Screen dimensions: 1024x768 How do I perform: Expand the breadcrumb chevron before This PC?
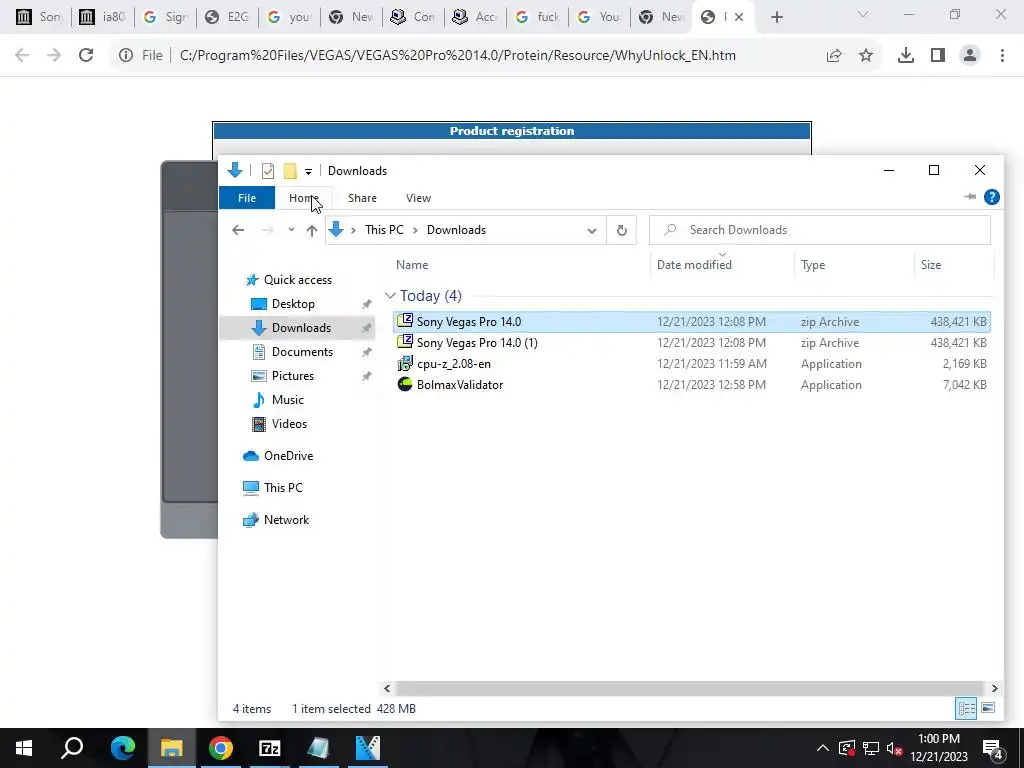[353, 230]
